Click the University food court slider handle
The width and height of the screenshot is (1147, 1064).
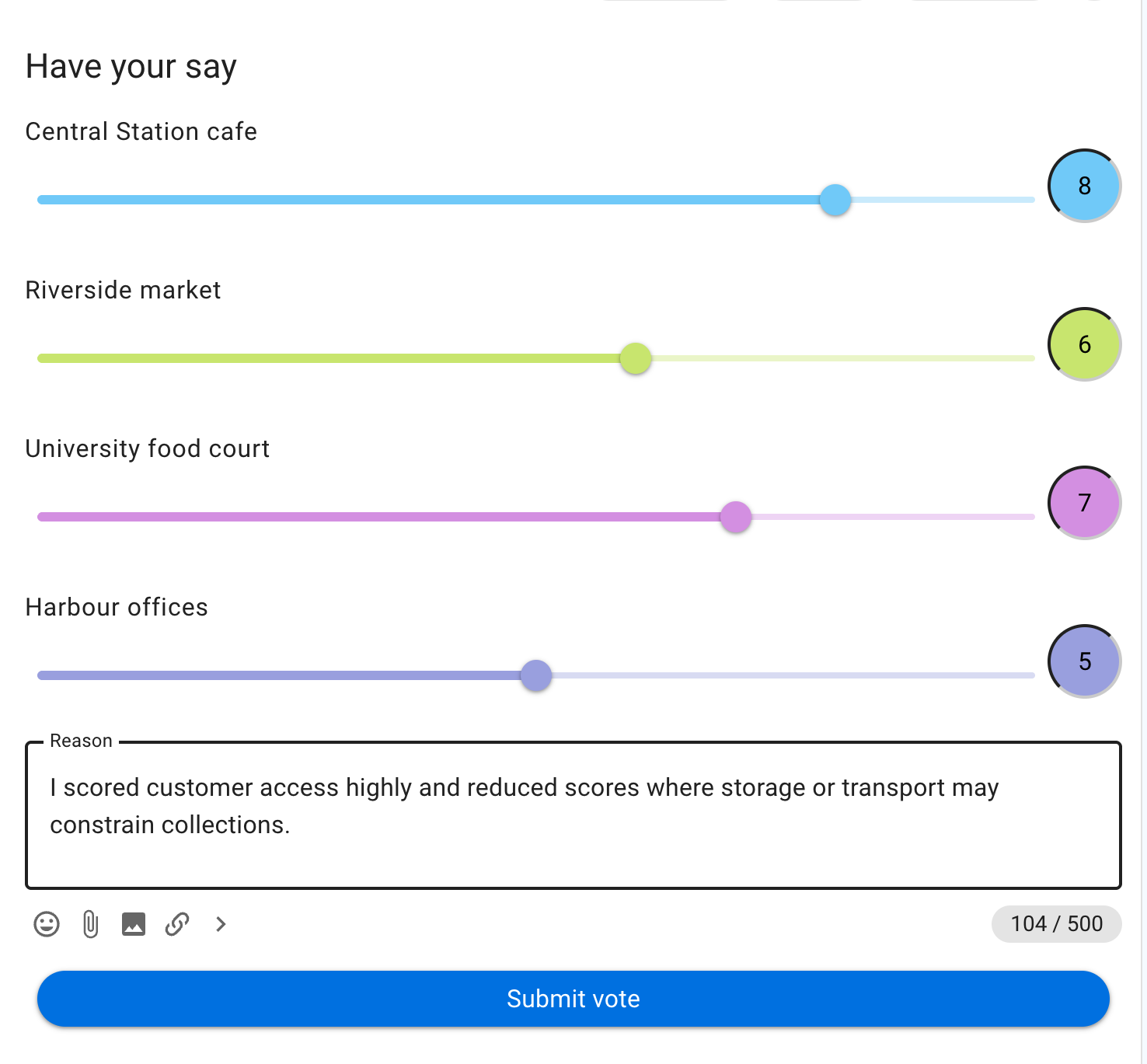click(x=736, y=517)
